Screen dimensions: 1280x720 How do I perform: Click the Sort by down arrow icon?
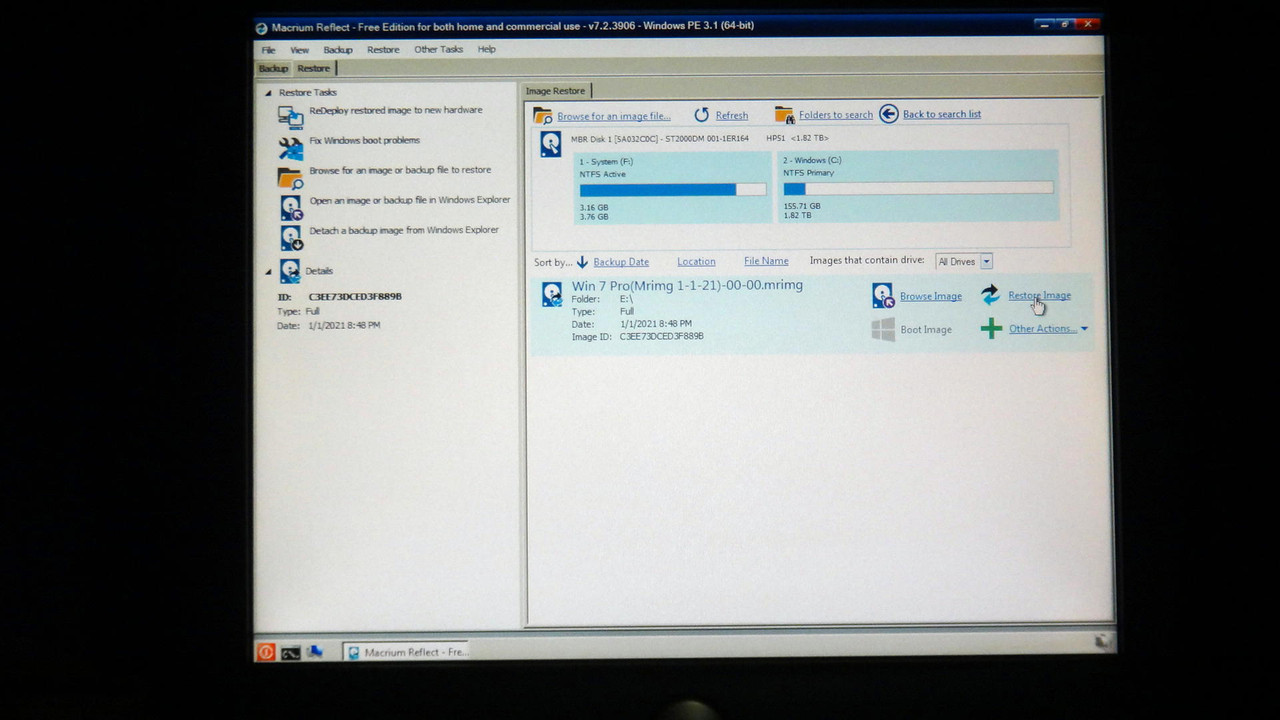pyautogui.click(x=582, y=262)
